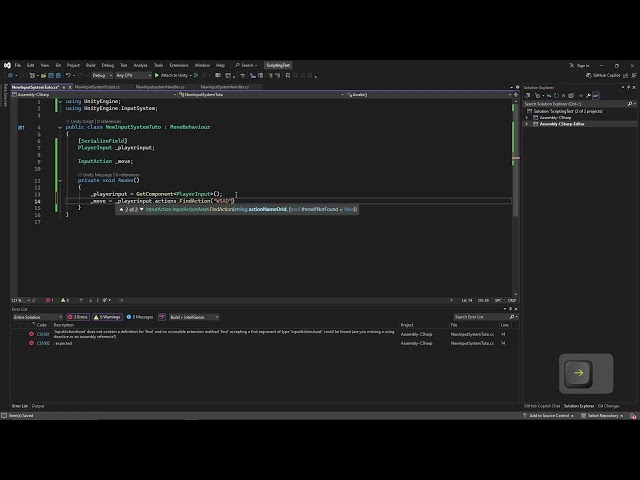Image resolution: width=640 pixels, height=480 pixels.
Task: Click Add to Source Control
Action: pyautogui.click(x=549, y=416)
